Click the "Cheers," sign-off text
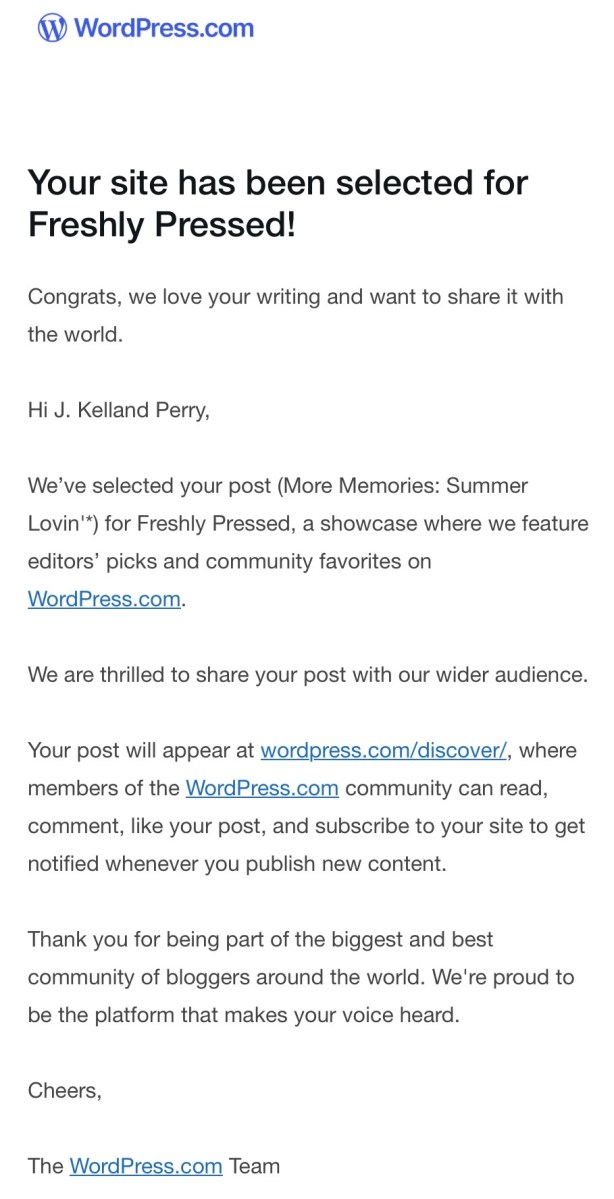 65,1091
